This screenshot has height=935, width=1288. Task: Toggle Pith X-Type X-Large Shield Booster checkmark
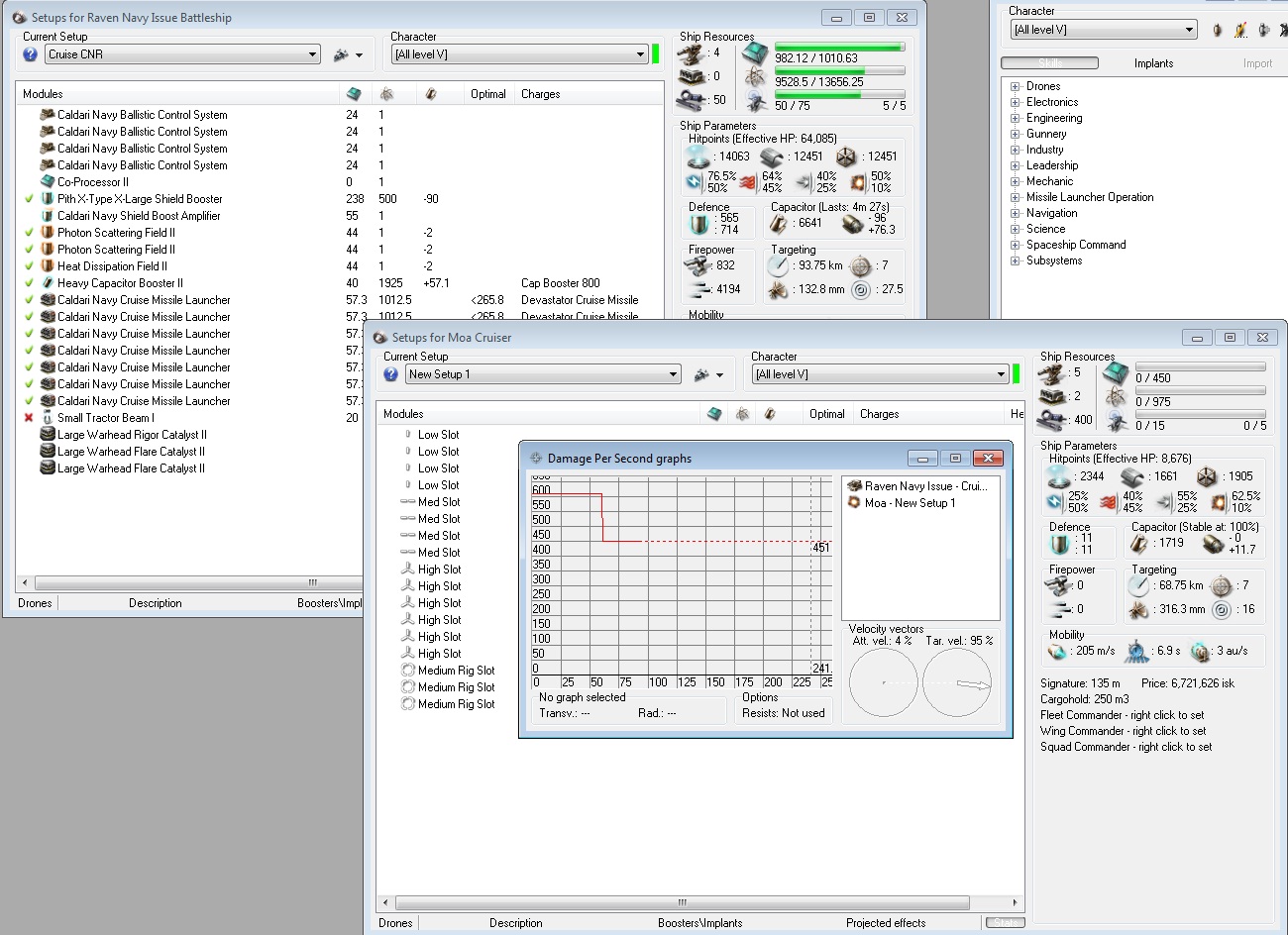(29, 199)
